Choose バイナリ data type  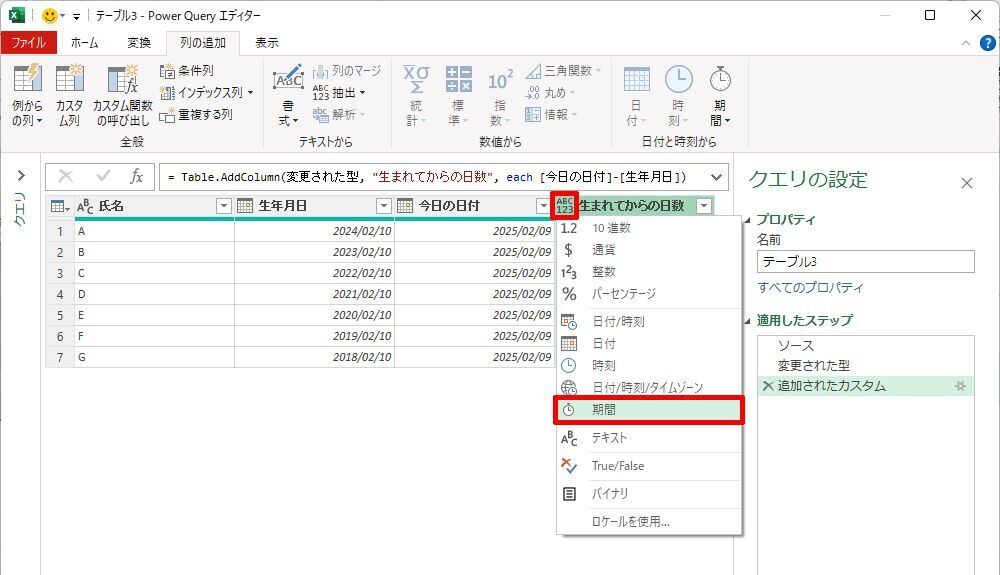click(649, 494)
